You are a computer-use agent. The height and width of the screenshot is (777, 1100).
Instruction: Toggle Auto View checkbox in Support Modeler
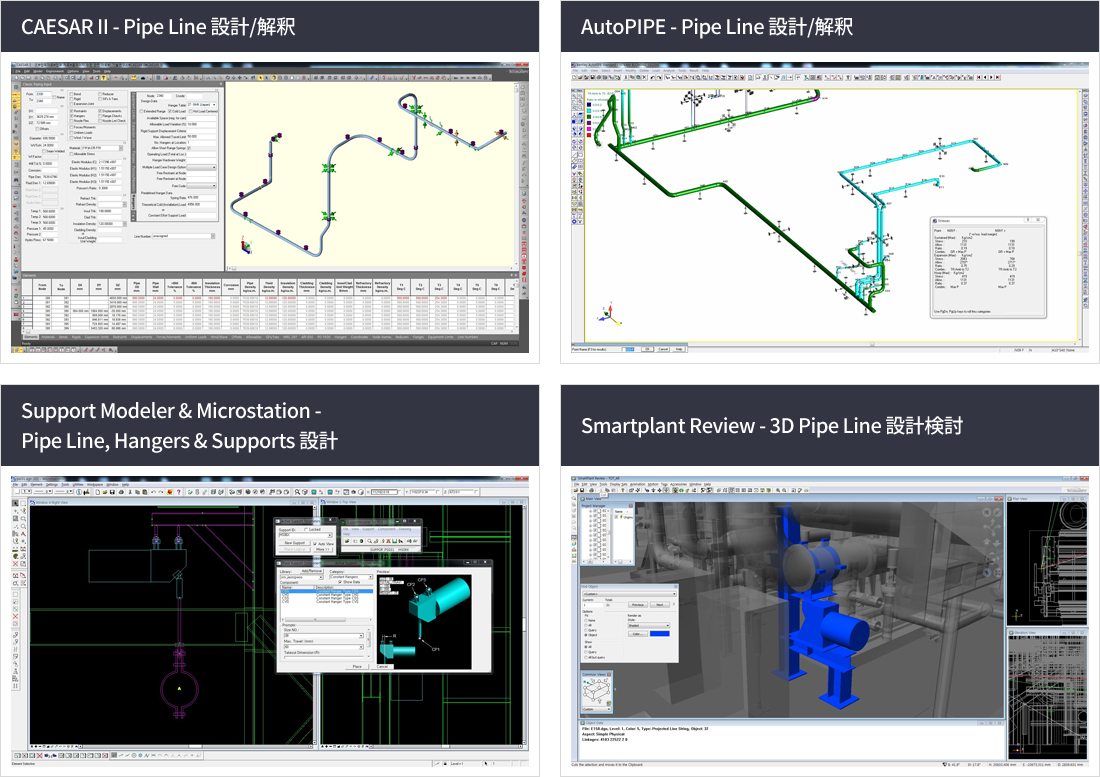pyautogui.click(x=315, y=543)
